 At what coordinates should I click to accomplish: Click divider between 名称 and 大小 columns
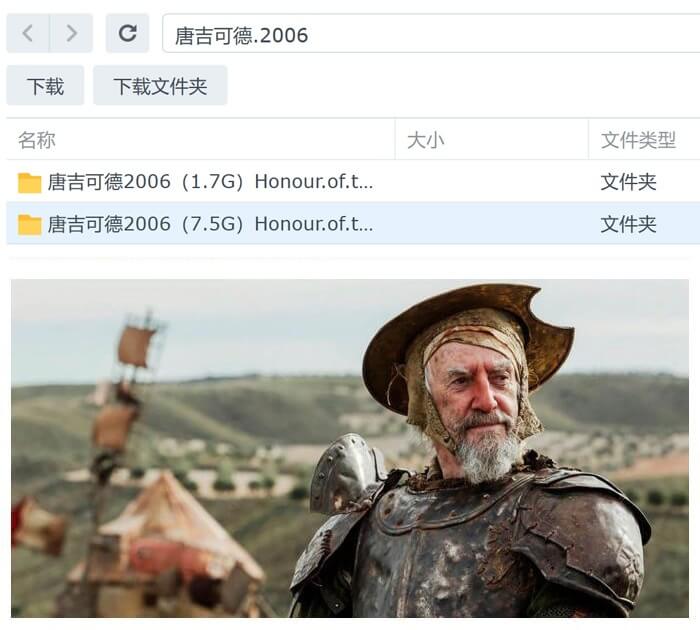(395, 140)
